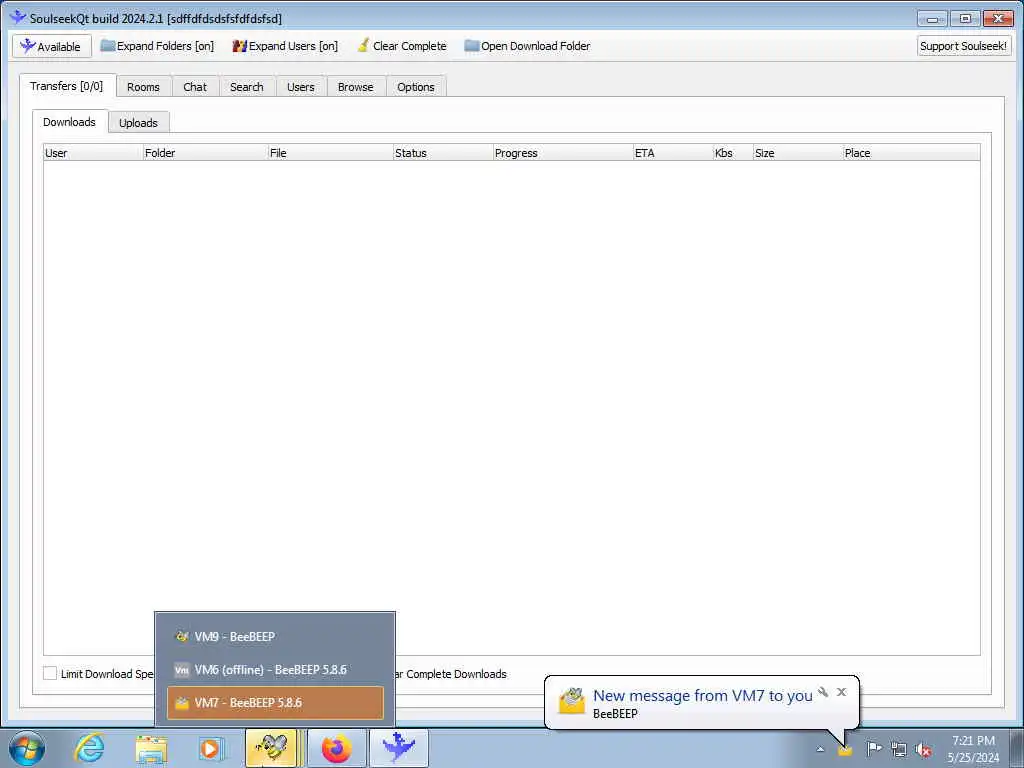1024x768 pixels.
Task: Click the muted volume tray icon
Action: 923,750
